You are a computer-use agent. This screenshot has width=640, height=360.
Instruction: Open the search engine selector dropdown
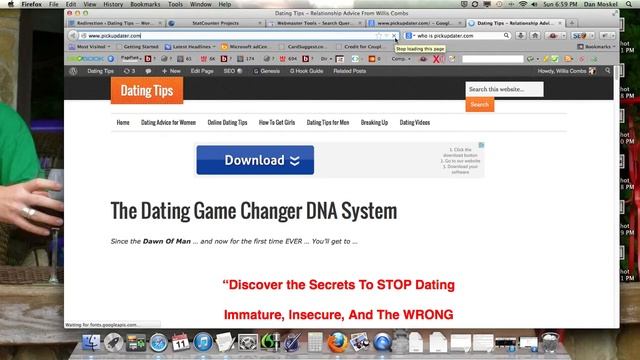pyautogui.click(x=410, y=36)
